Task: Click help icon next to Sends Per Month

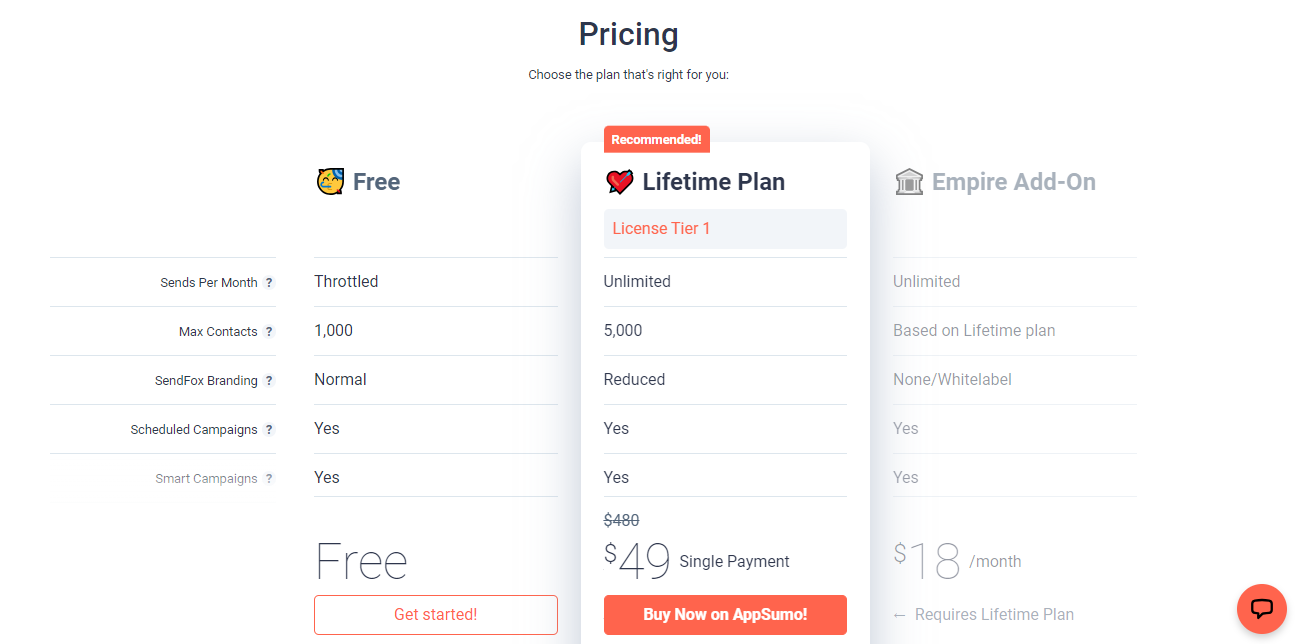Action: 269,283
